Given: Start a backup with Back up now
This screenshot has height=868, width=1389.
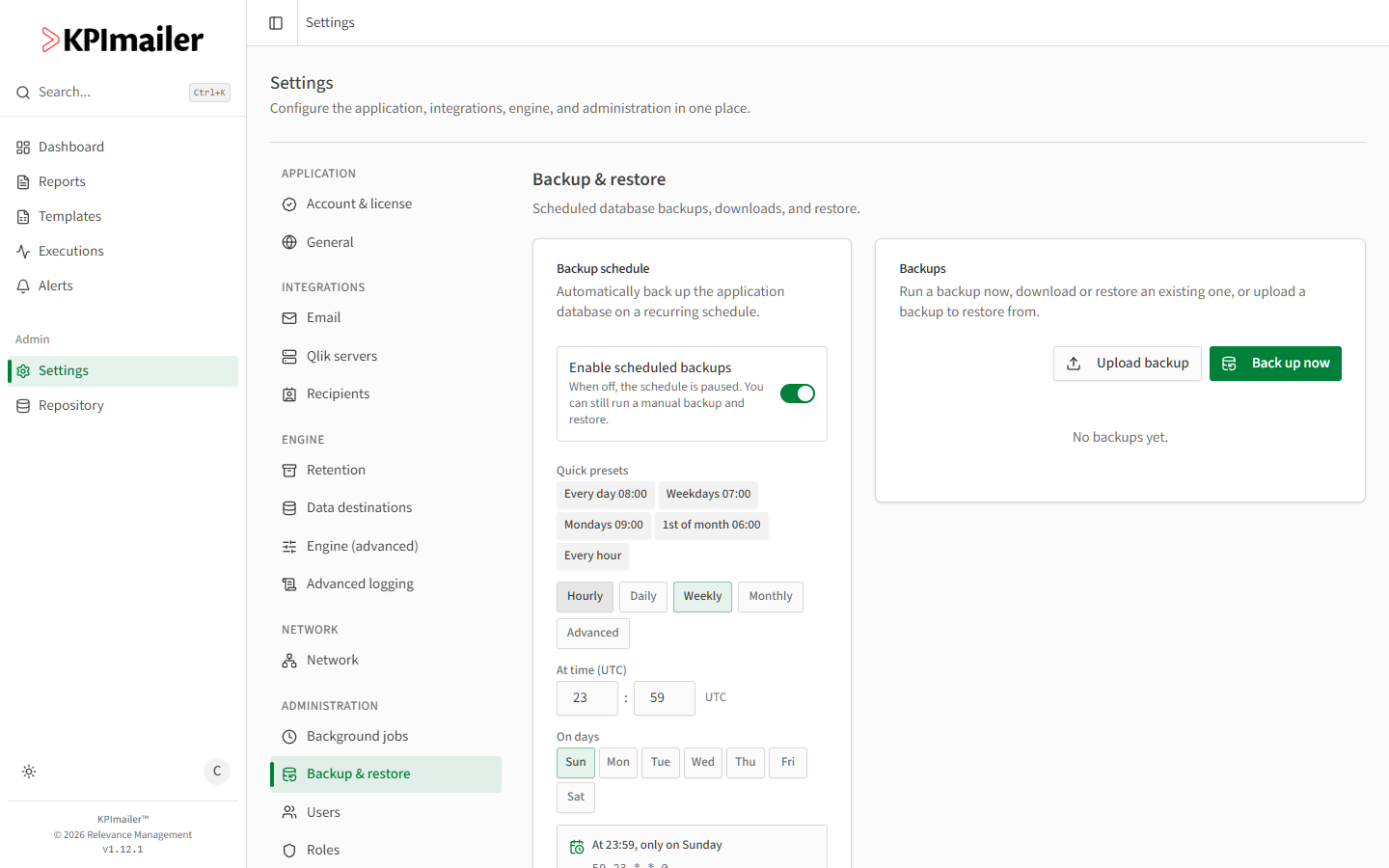Looking at the screenshot, I should tap(1275, 364).
